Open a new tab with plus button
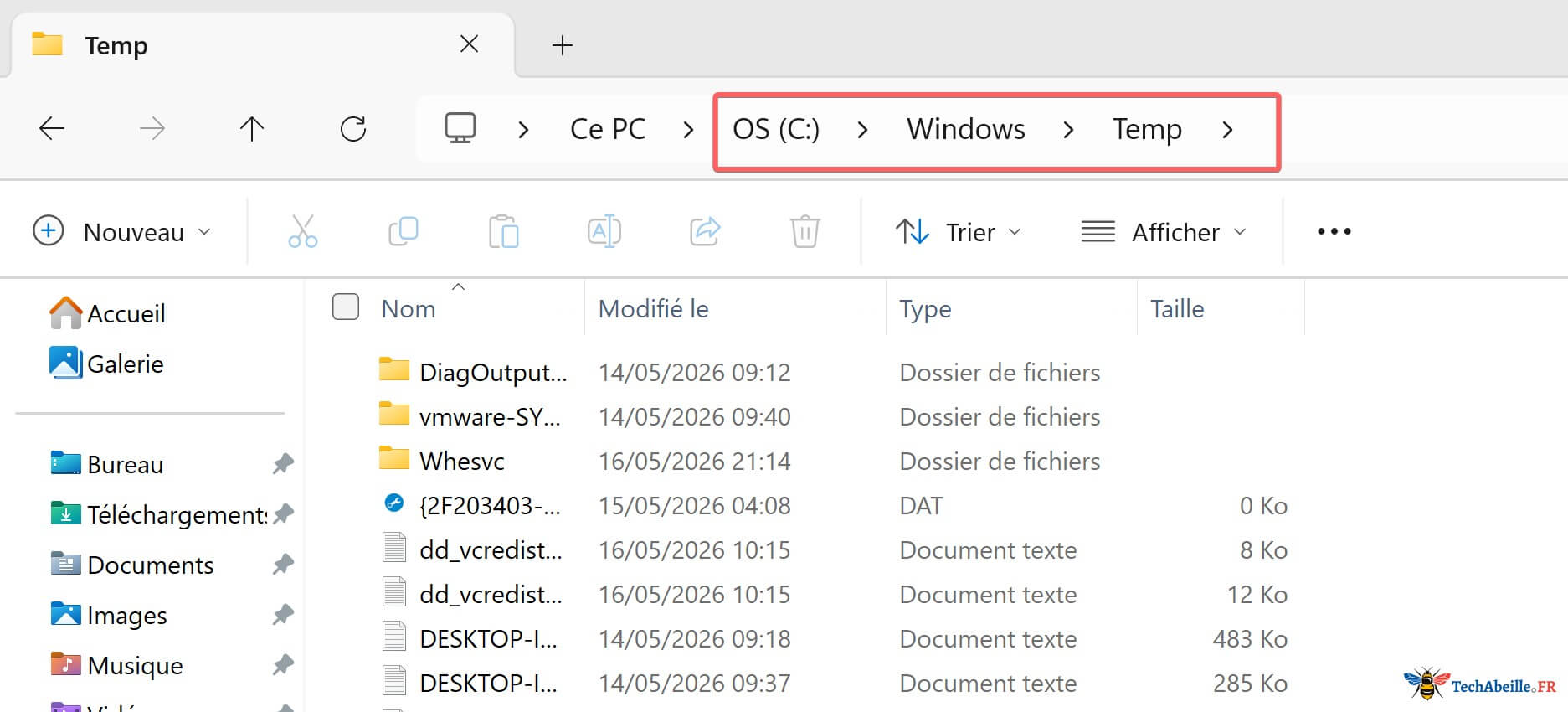Screen dimensions: 1568x712 point(563,45)
